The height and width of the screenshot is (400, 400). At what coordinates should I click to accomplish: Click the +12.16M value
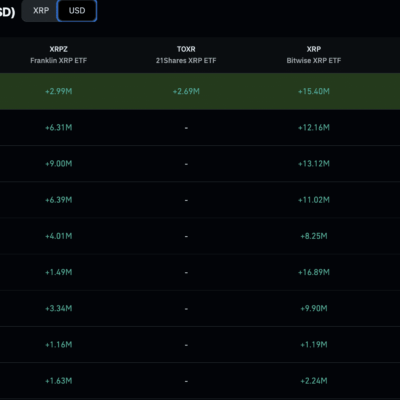[314, 128]
